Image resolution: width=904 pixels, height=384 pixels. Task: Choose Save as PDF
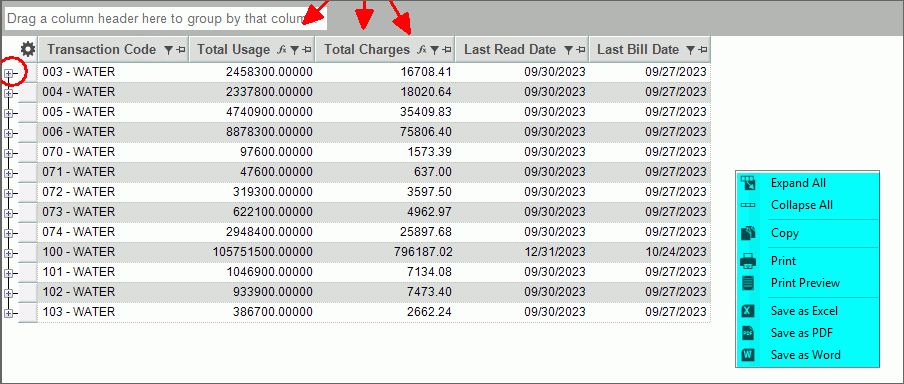(807, 333)
